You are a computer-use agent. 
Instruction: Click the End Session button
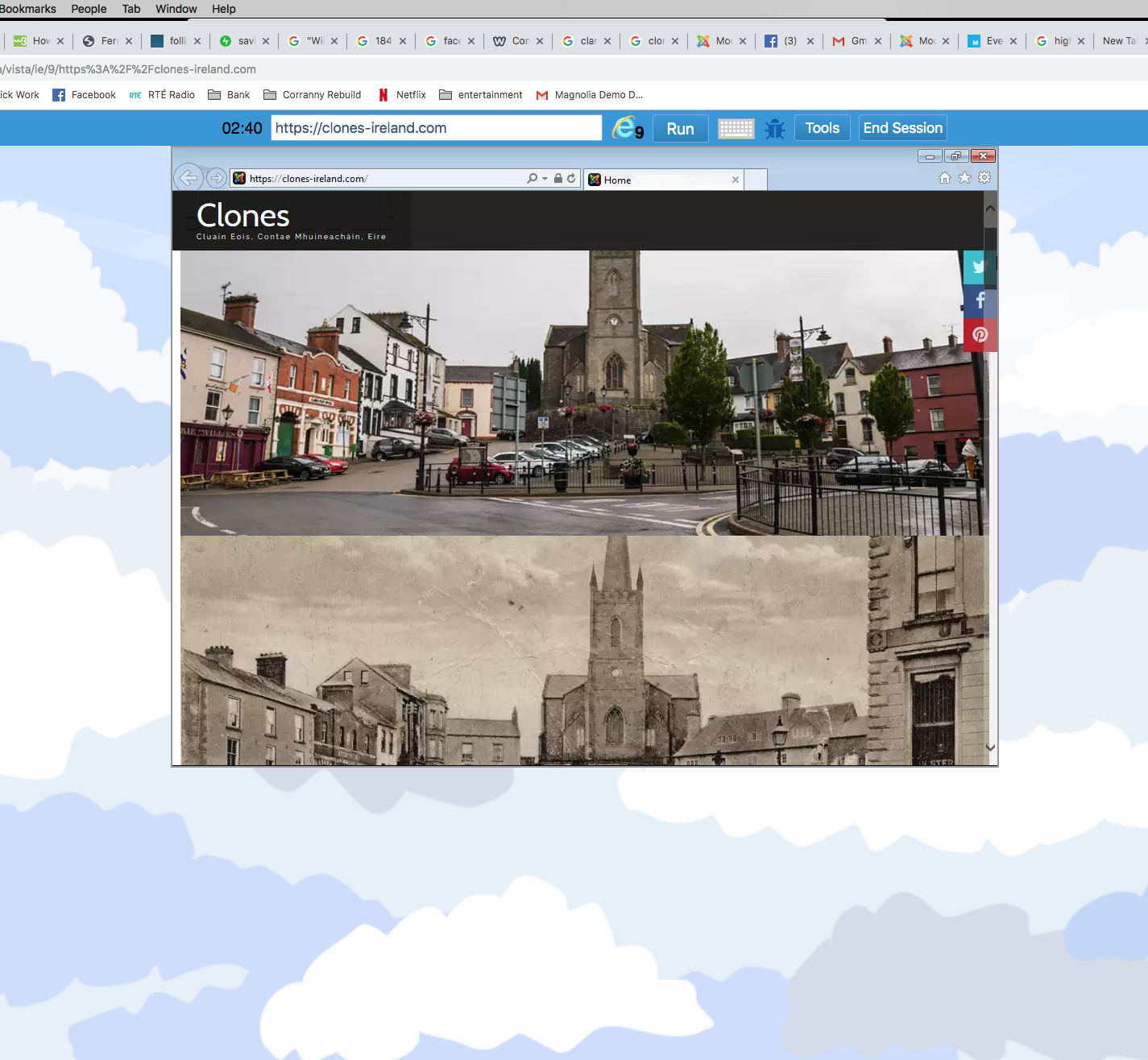tap(902, 128)
